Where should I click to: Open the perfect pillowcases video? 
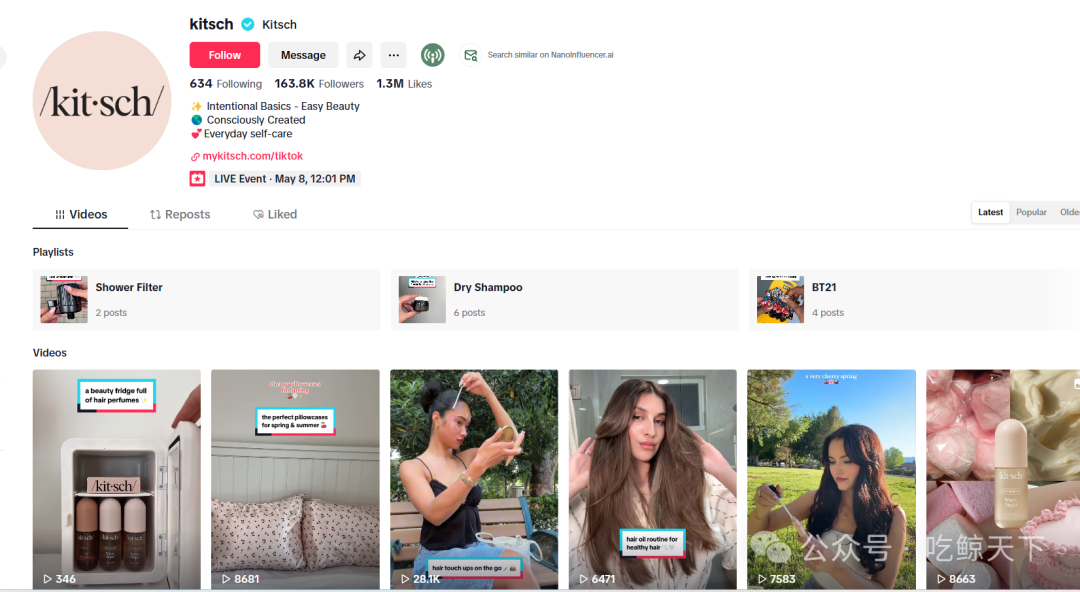coord(295,479)
